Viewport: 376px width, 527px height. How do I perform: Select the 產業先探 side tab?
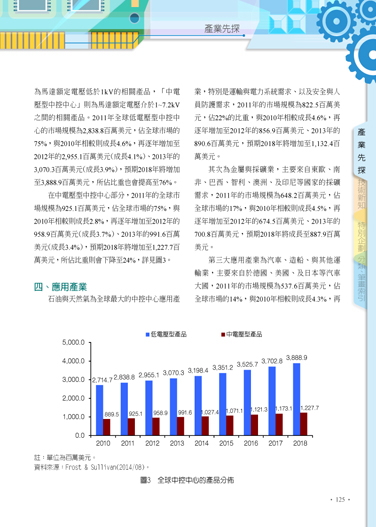(x=361, y=151)
